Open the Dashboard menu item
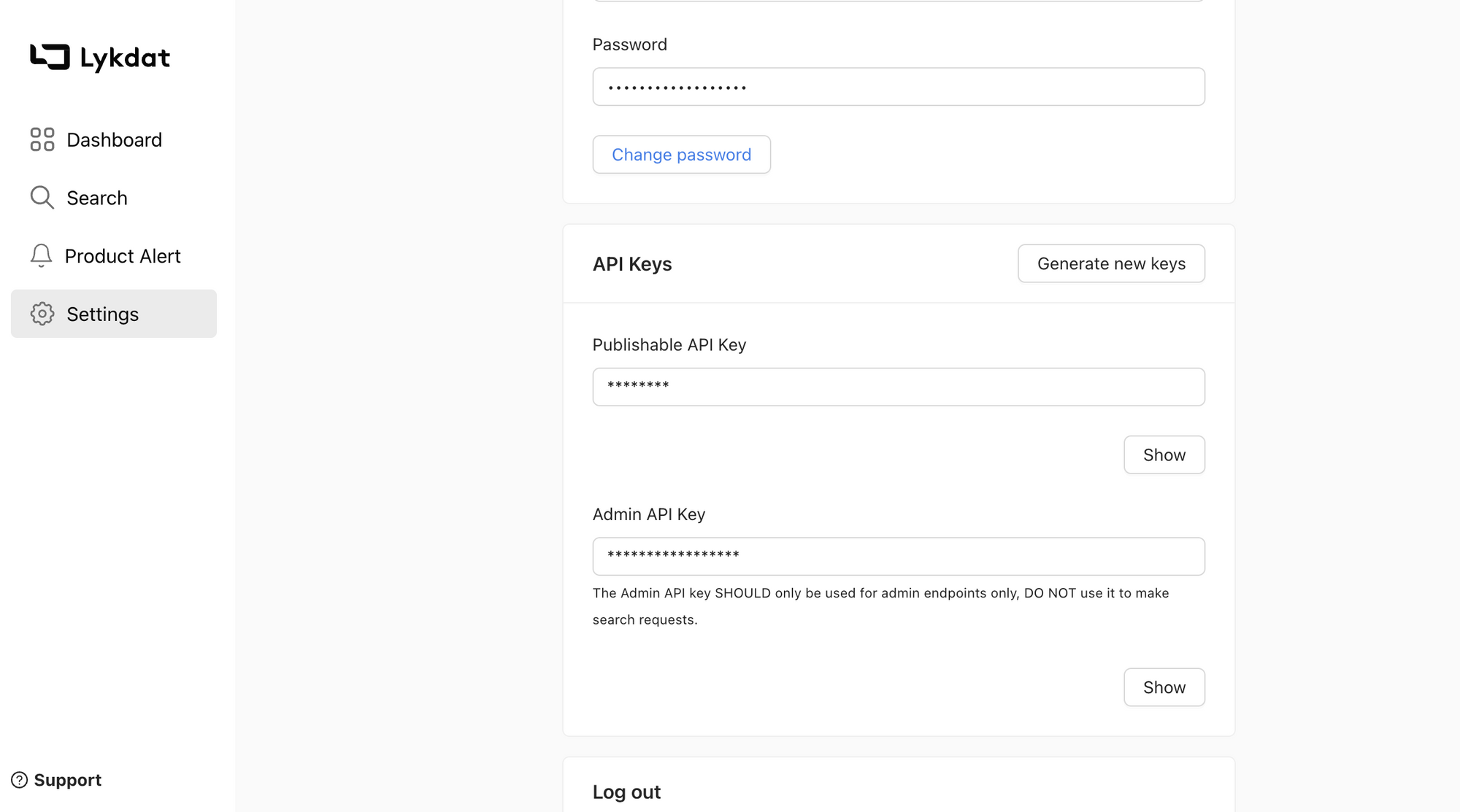 pos(114,139)
